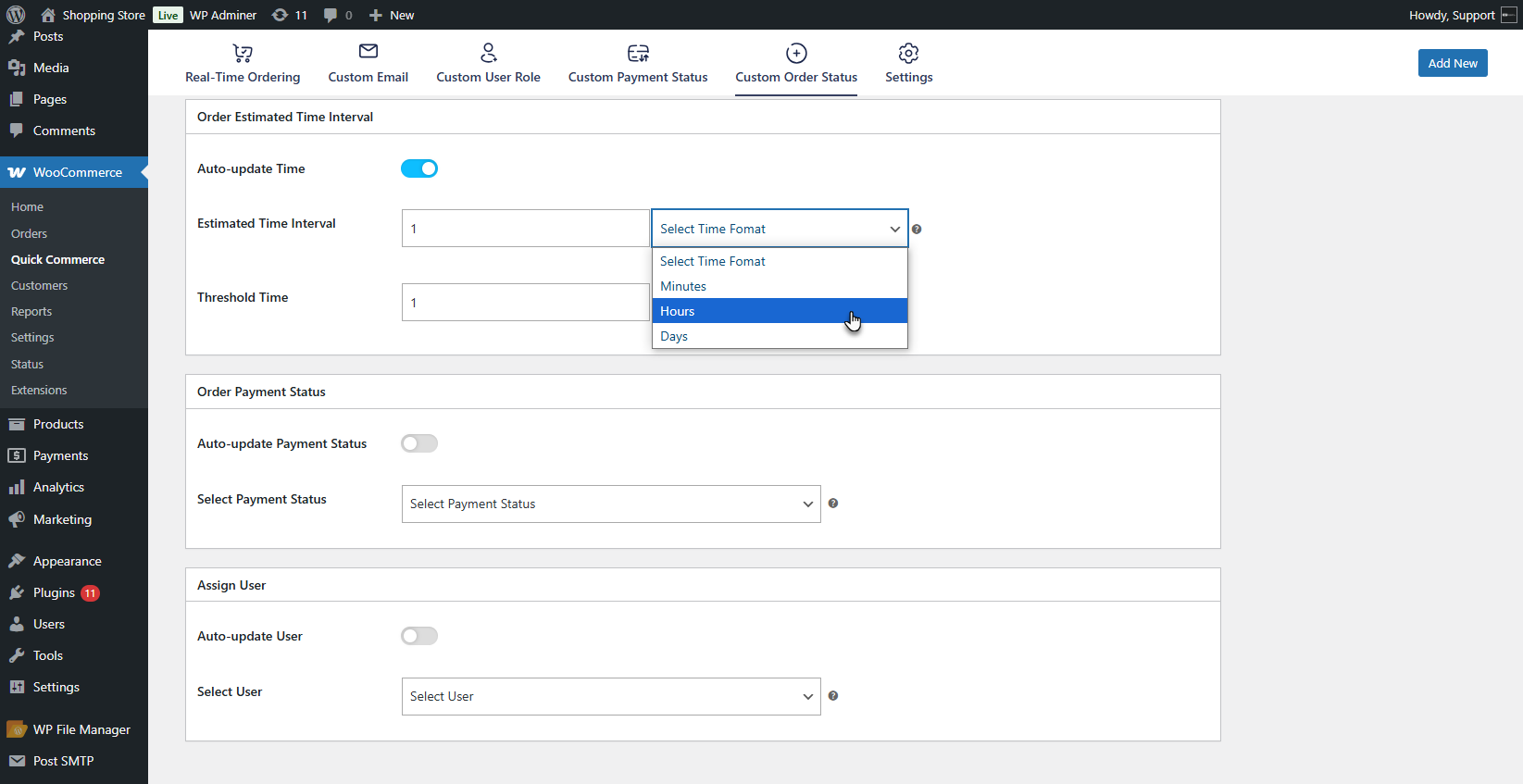The width and height of the screenshot is (1523, 784).
Task: Open the Orders link under WooCommerce
Action: 29,233
